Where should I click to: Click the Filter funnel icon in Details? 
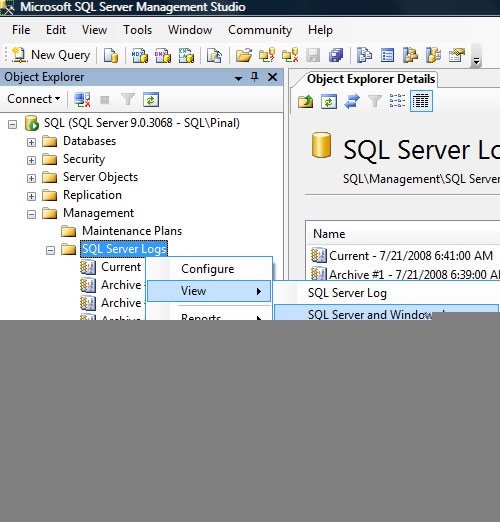[x=375, y=101]
